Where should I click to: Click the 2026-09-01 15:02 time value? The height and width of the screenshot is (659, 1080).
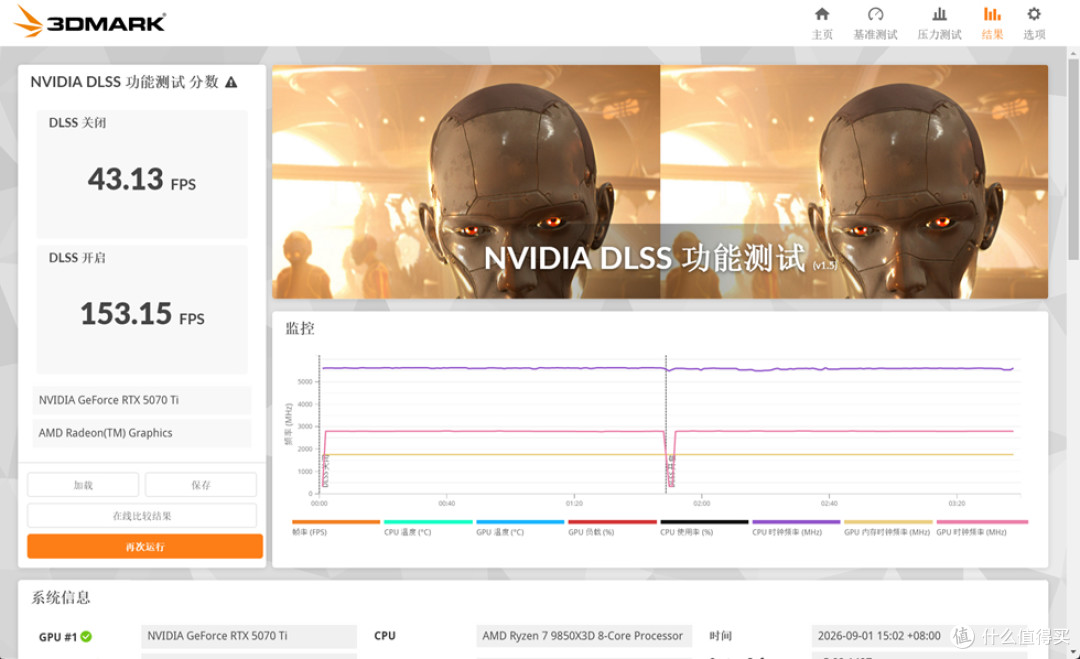[x=879, y=636]
